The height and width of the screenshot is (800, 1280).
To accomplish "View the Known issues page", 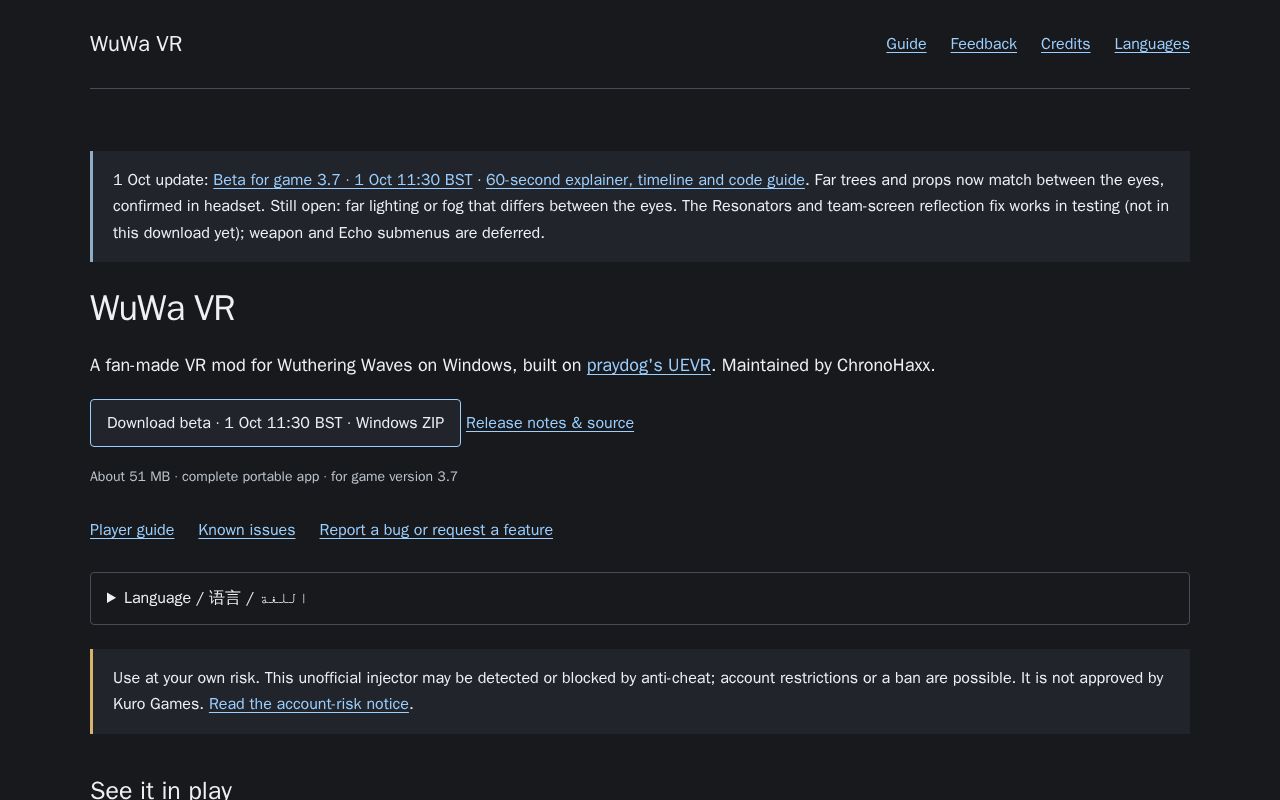I will click(x=247, y=530).
